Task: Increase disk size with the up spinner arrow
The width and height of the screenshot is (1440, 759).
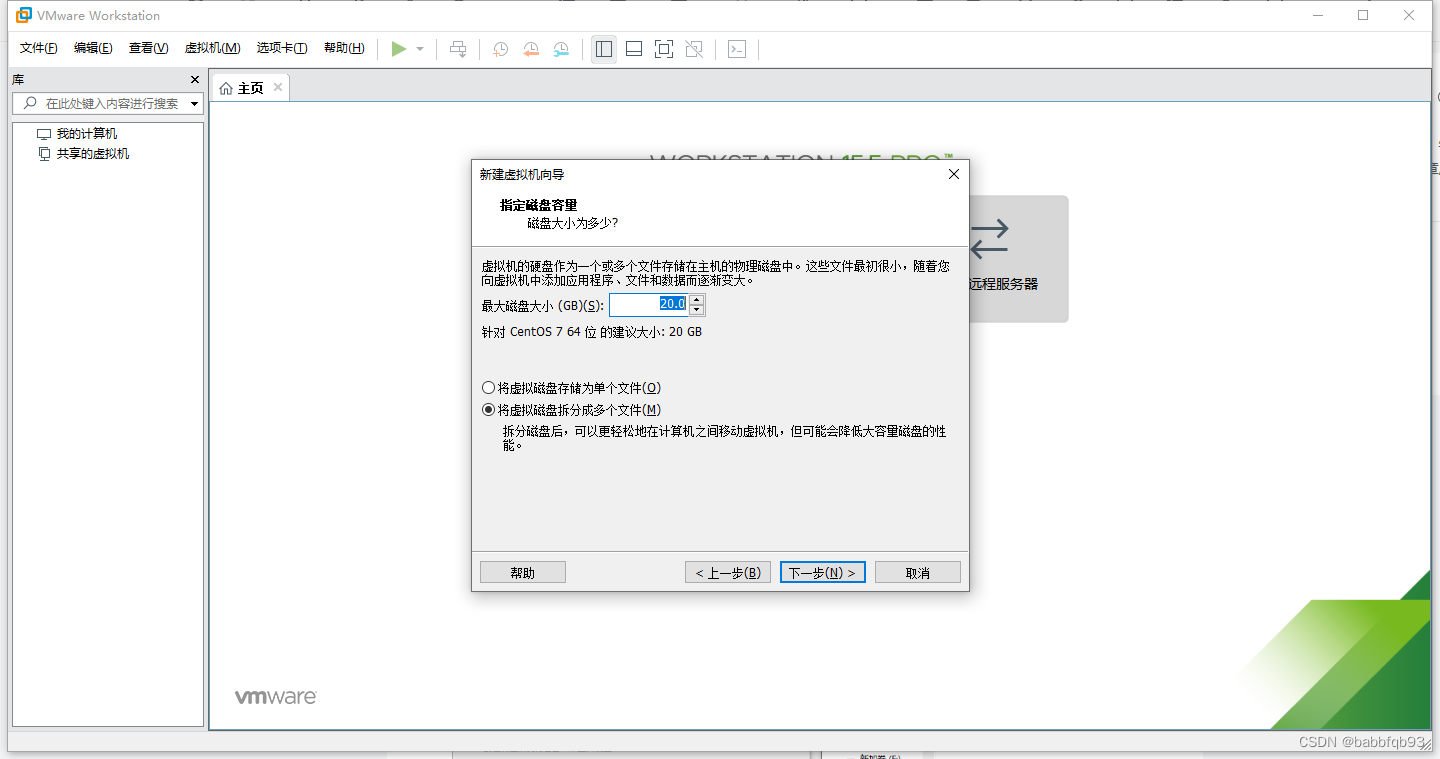Action: click(x=697, y=299)
